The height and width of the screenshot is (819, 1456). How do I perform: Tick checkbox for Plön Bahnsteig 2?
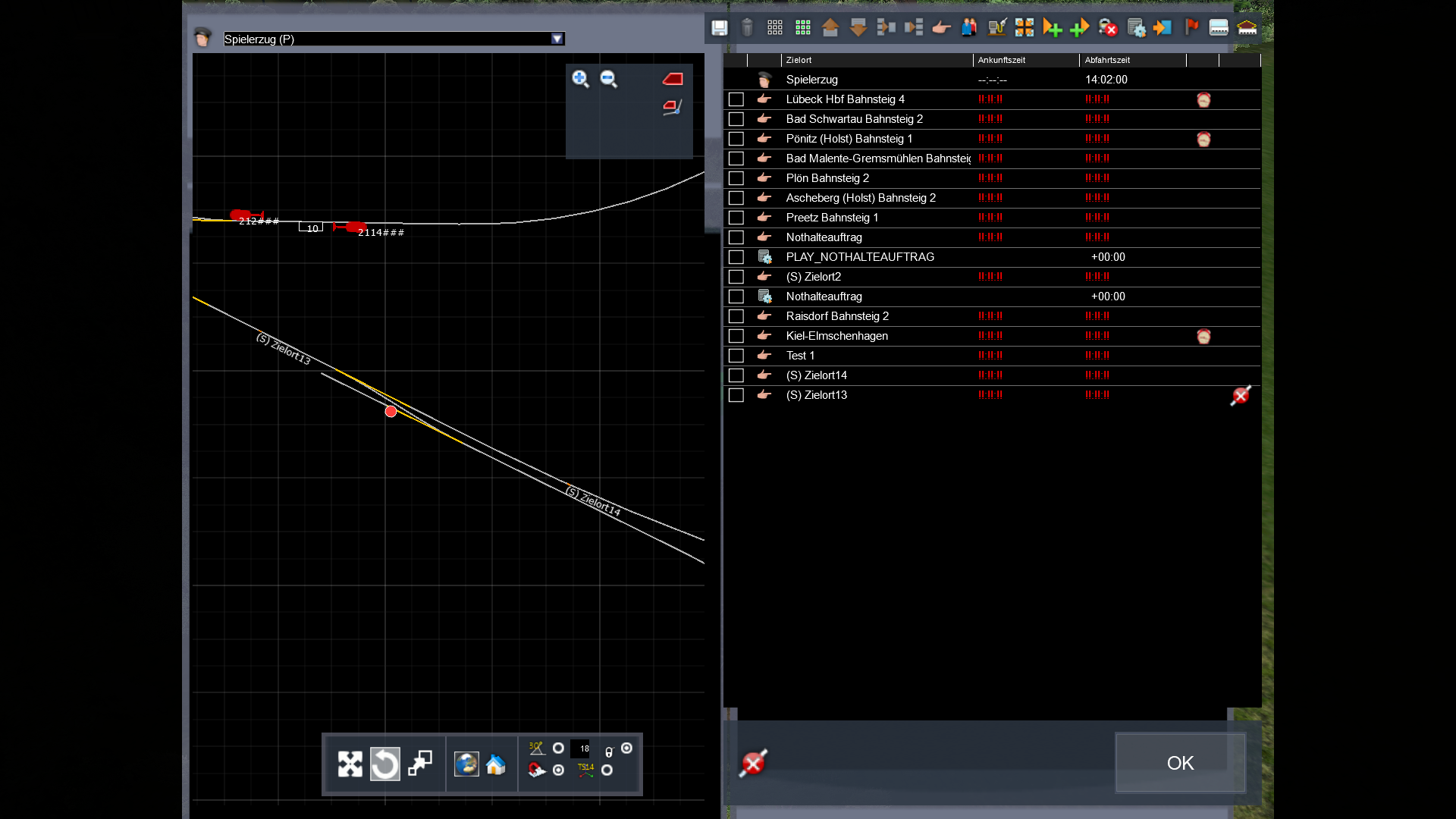[736, 178]
